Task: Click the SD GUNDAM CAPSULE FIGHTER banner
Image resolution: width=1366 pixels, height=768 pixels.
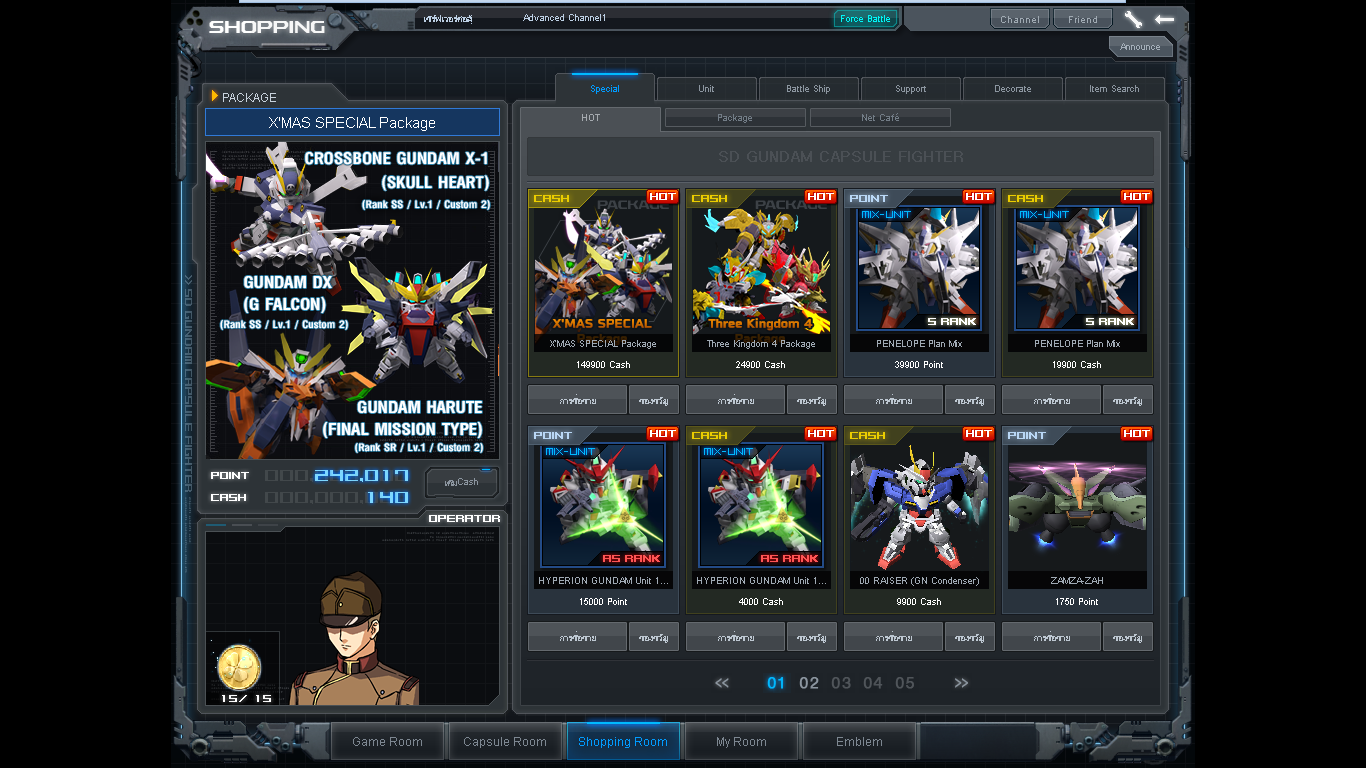Action: 841,157
